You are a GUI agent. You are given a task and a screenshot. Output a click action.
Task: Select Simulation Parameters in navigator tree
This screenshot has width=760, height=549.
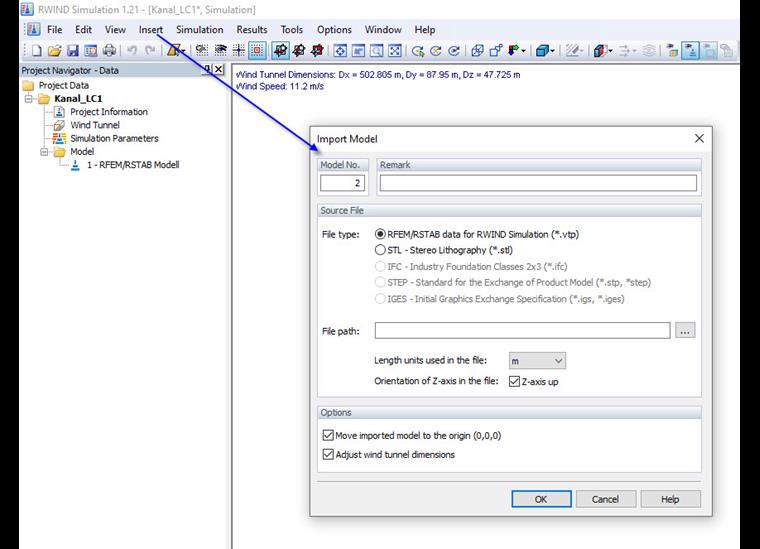[x=114, y=139]
